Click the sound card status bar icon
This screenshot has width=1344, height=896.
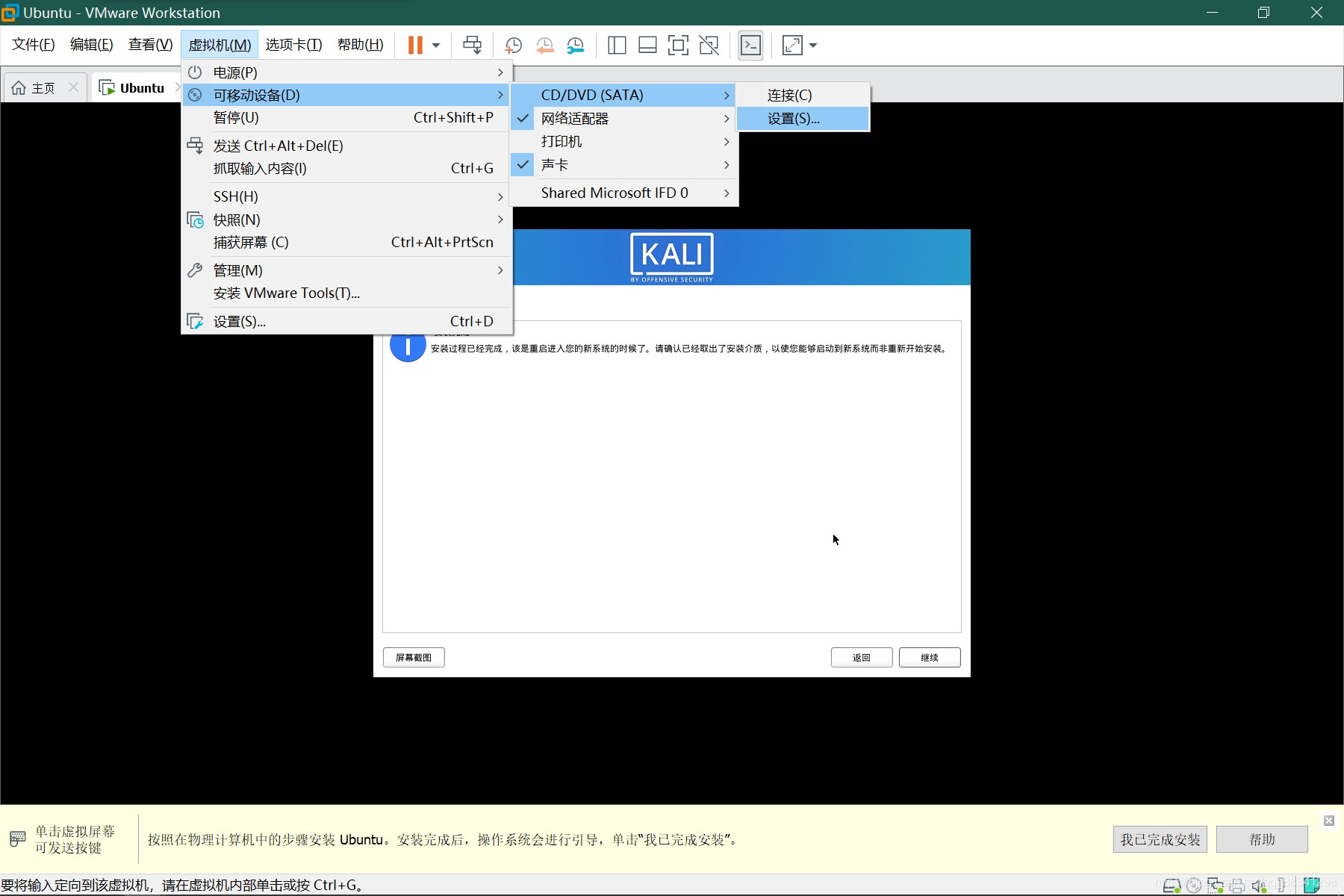click(x=1259, y=886)
